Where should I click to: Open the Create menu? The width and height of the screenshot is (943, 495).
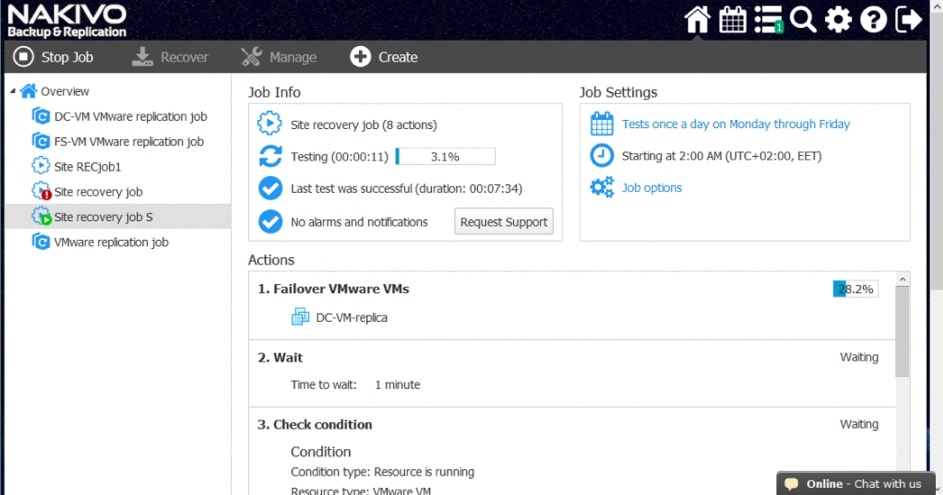click(384, 57)
